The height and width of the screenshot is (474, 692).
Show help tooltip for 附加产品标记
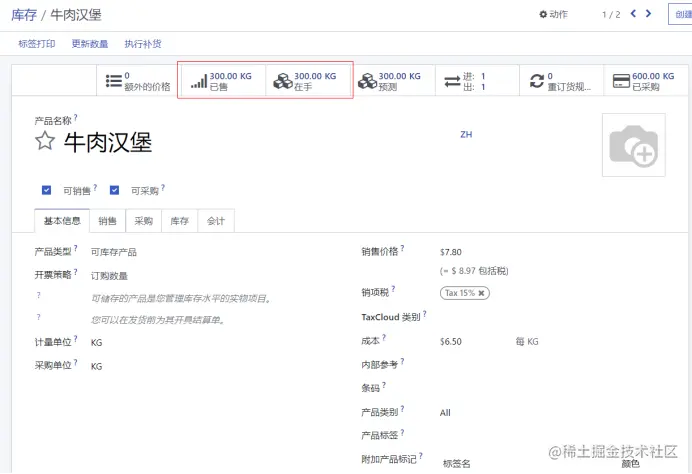[421, 456]
